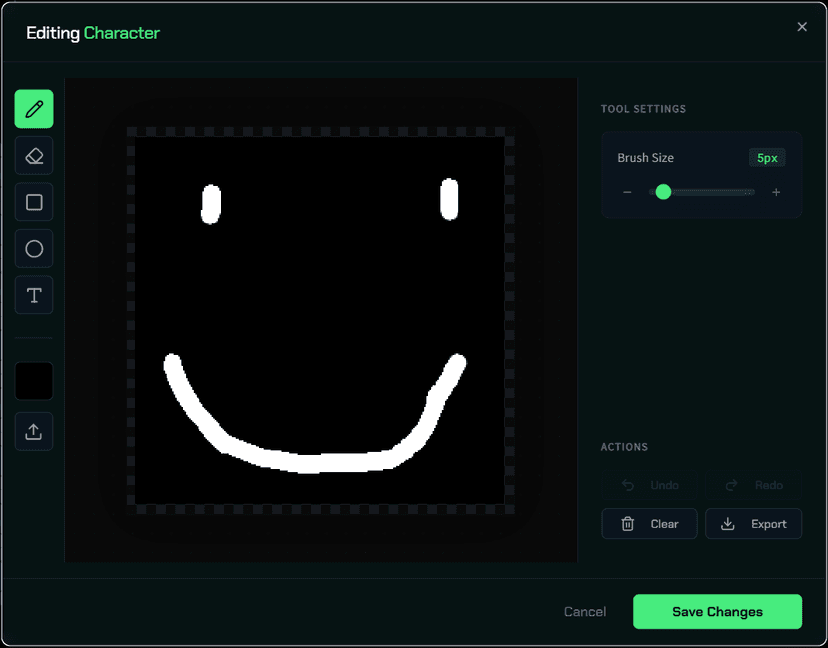
Task: Select the Rectangle shape tool
Action: (33, 202)
